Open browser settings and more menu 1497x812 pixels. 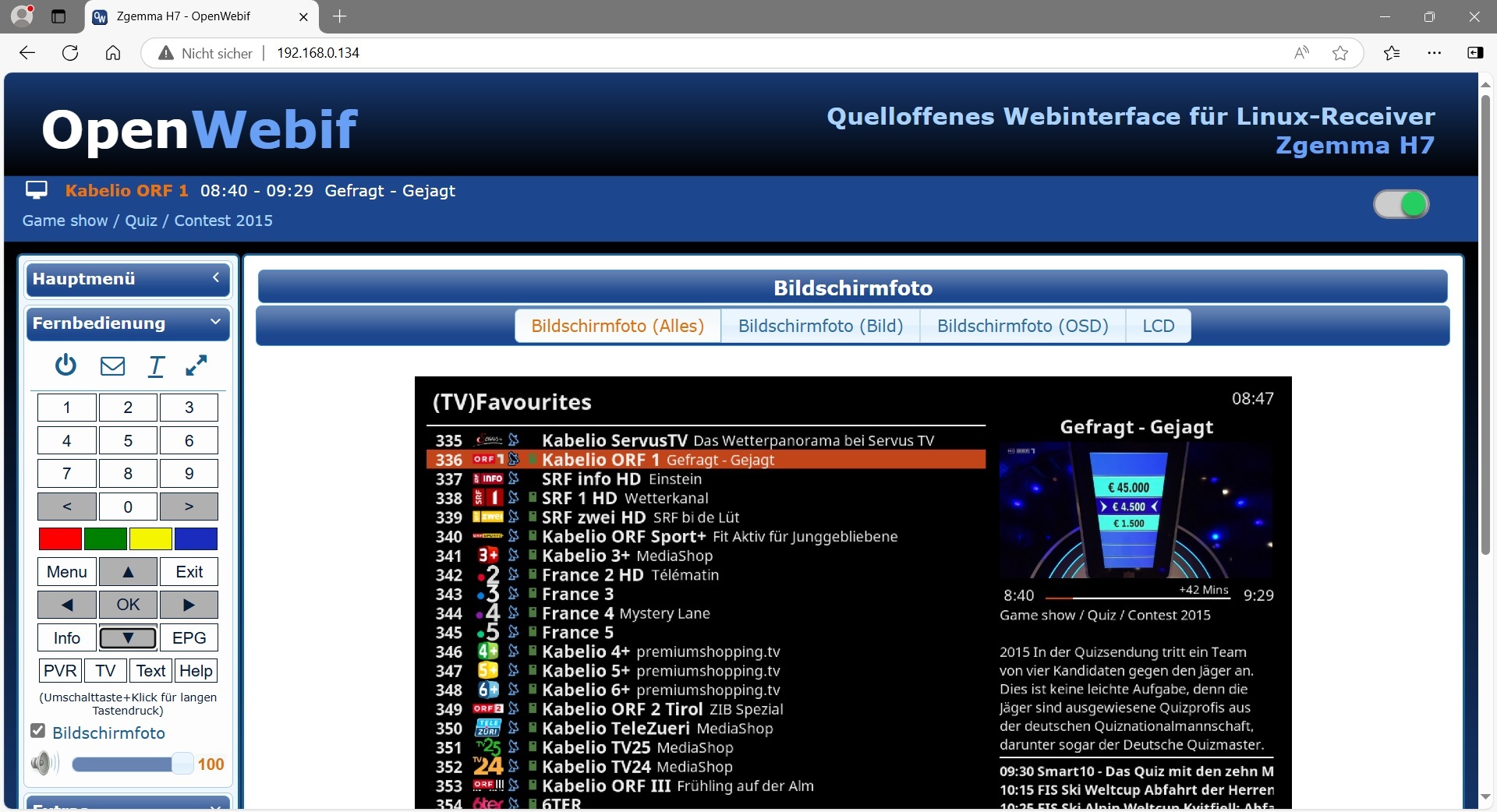click(1434, 53)
